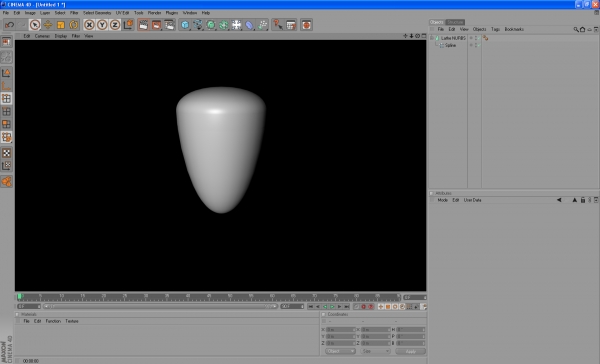Screen dimensions: 600x364
Task: Select the Use Polygon tool in left palette
Action: (7, 124)
